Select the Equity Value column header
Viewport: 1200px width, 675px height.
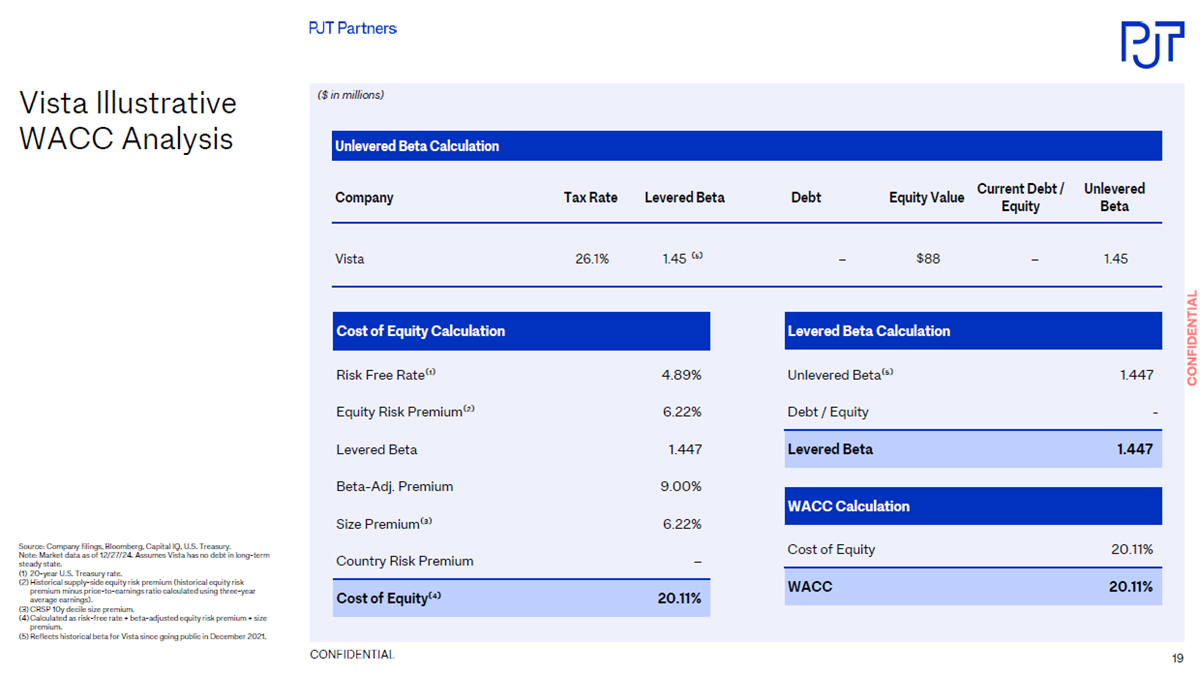pyautogui.click(x=926, y=197)
